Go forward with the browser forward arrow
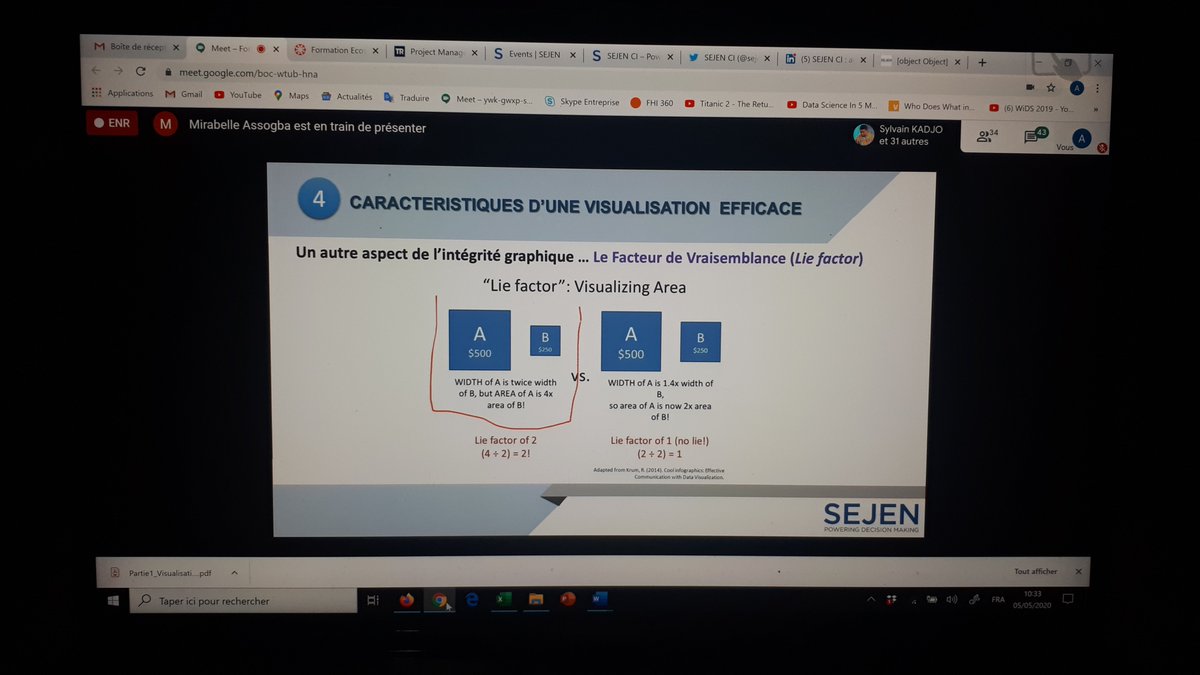Viewport: 1200px width, 675px height. (x=118, y=71)
